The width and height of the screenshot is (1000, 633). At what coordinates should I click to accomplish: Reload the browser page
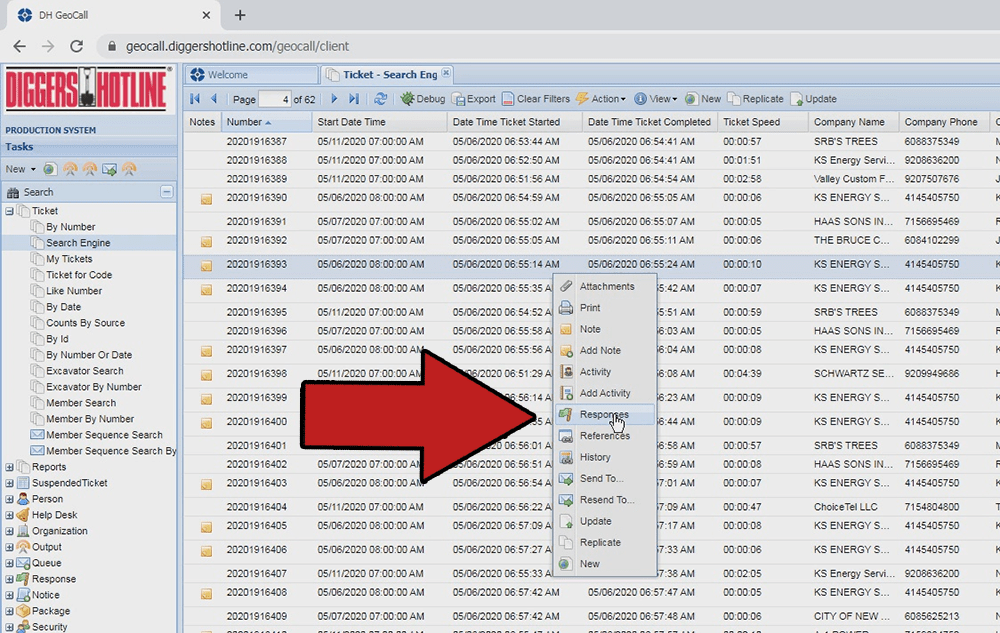pyautogui.click(x=76, y=46)
